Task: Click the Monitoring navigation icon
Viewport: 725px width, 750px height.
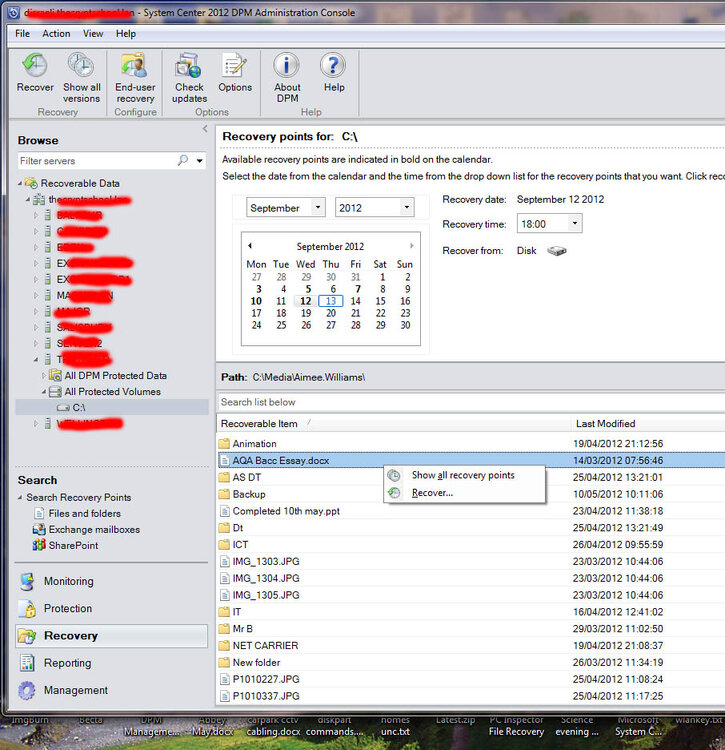Action: coord(27,581)
